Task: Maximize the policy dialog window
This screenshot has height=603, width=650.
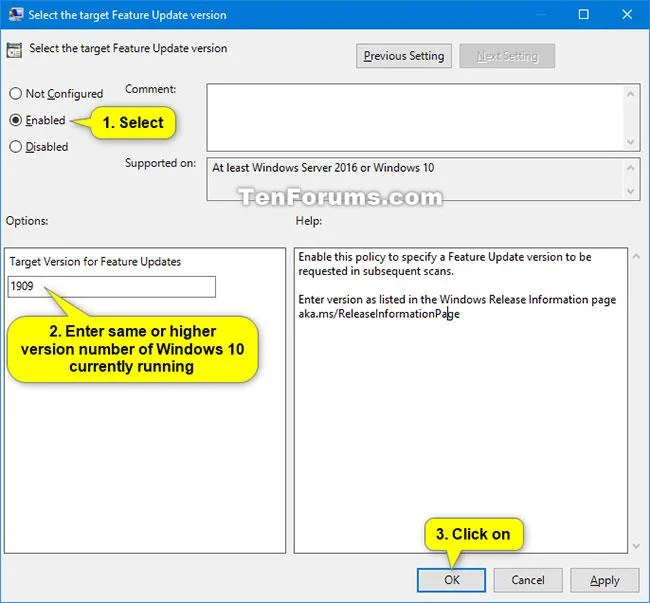Action: click(583, 15)
